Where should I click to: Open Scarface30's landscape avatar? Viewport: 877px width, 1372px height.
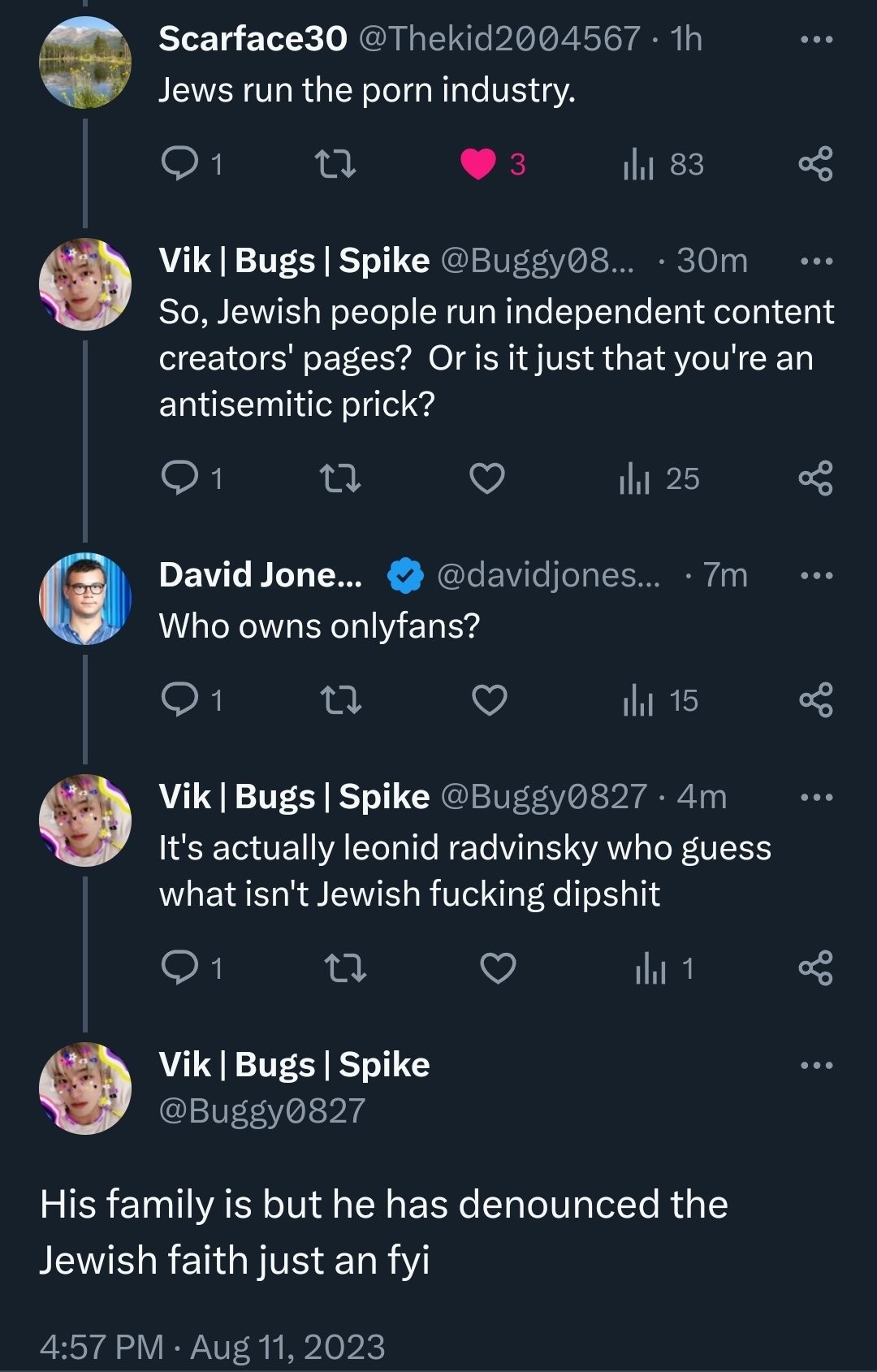pos(85,63)
